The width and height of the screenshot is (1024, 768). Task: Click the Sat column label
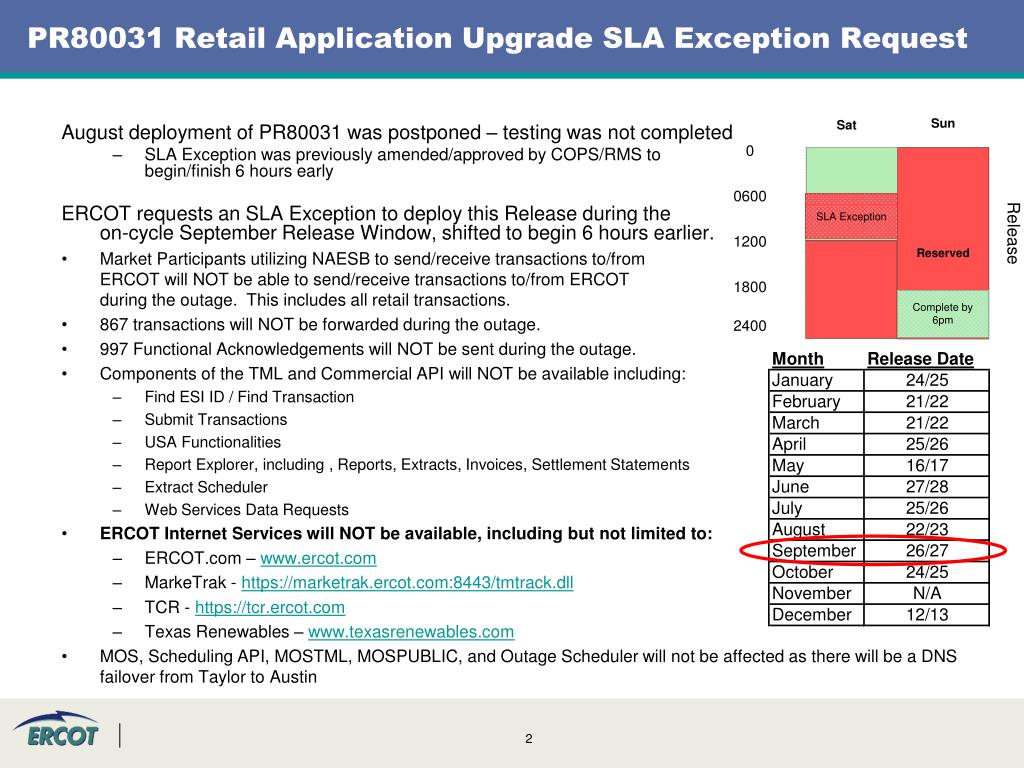[x=846, y=125]
